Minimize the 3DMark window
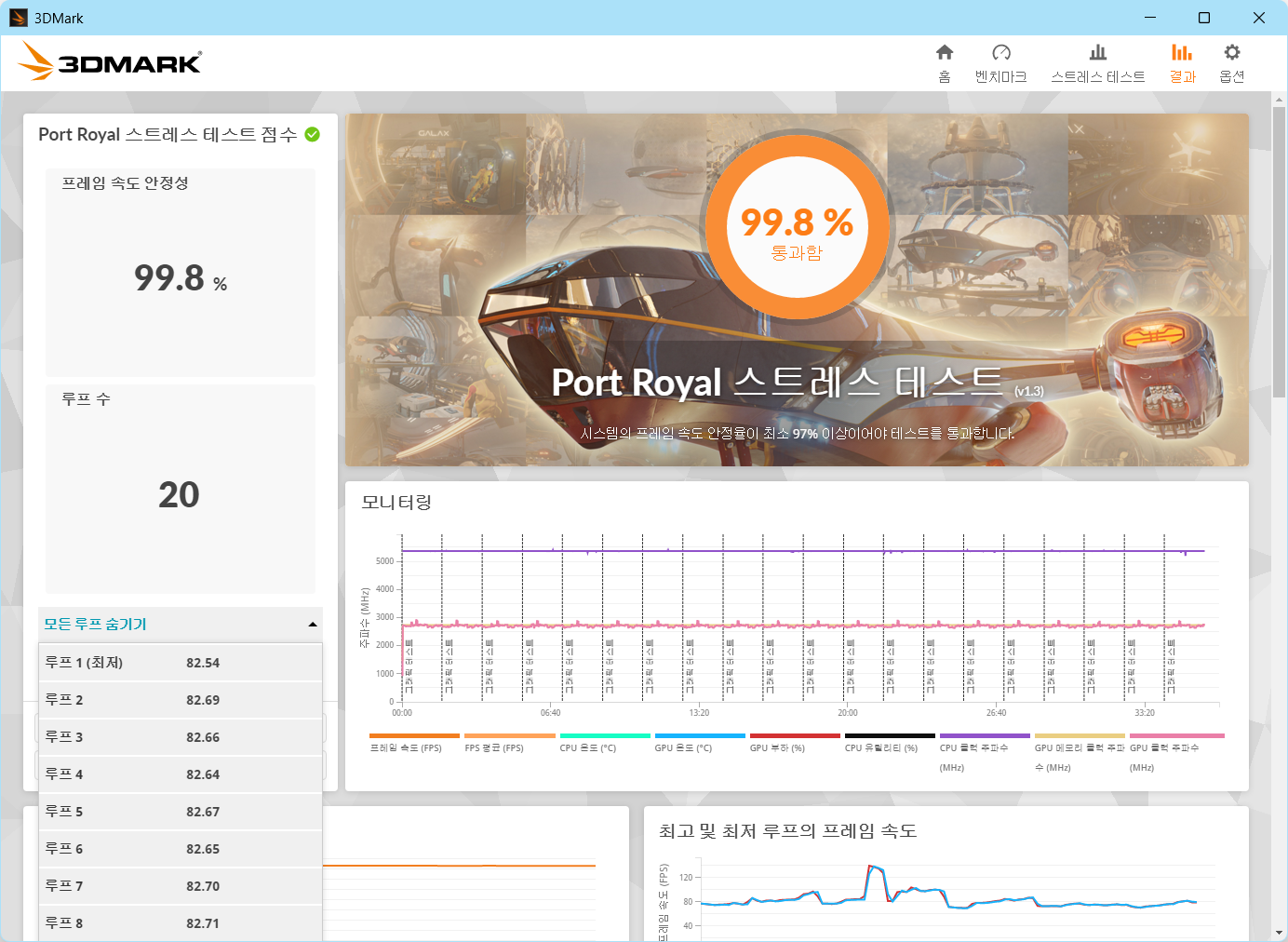 click(1150, 18)
